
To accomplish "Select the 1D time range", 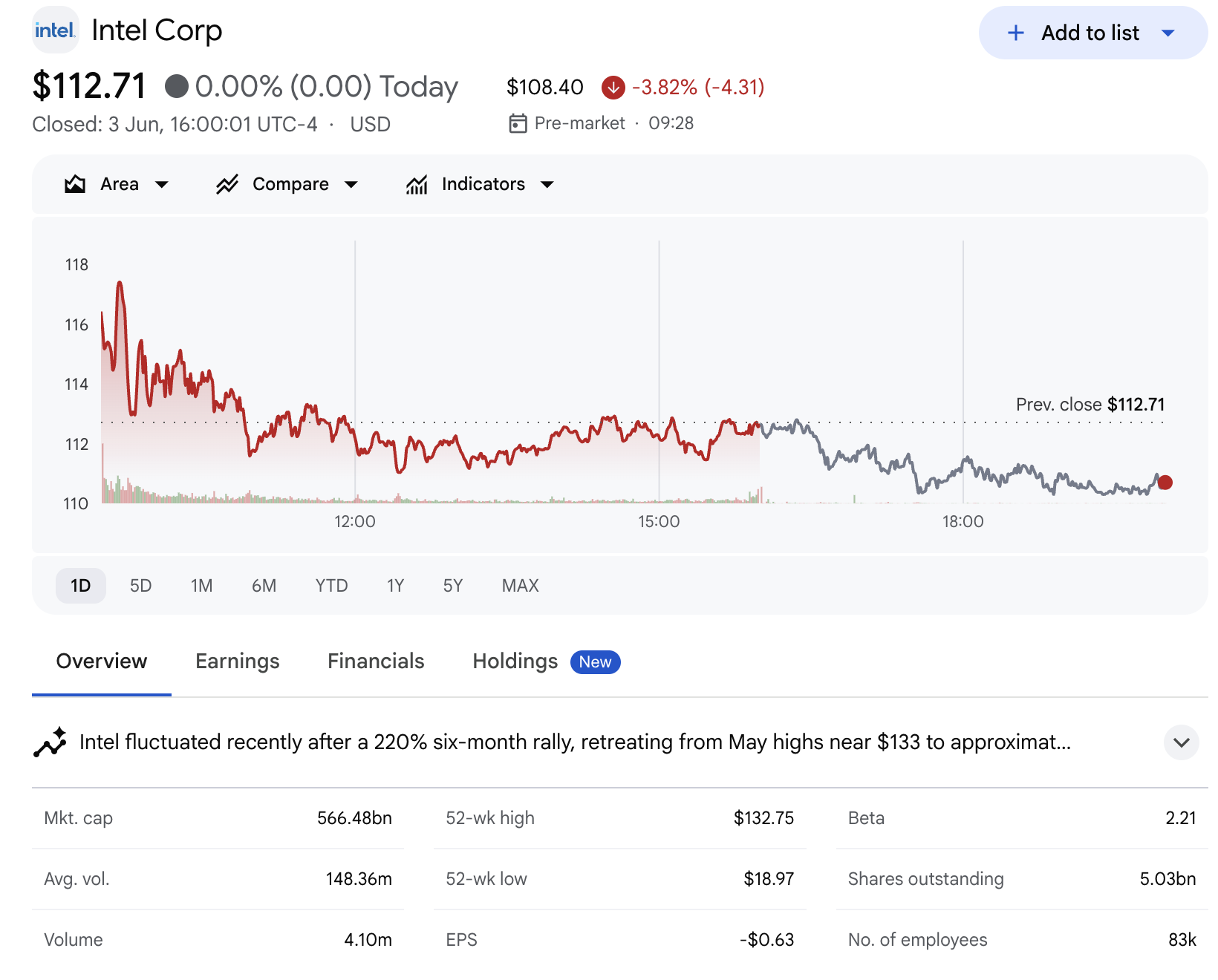I will [81, 586].
